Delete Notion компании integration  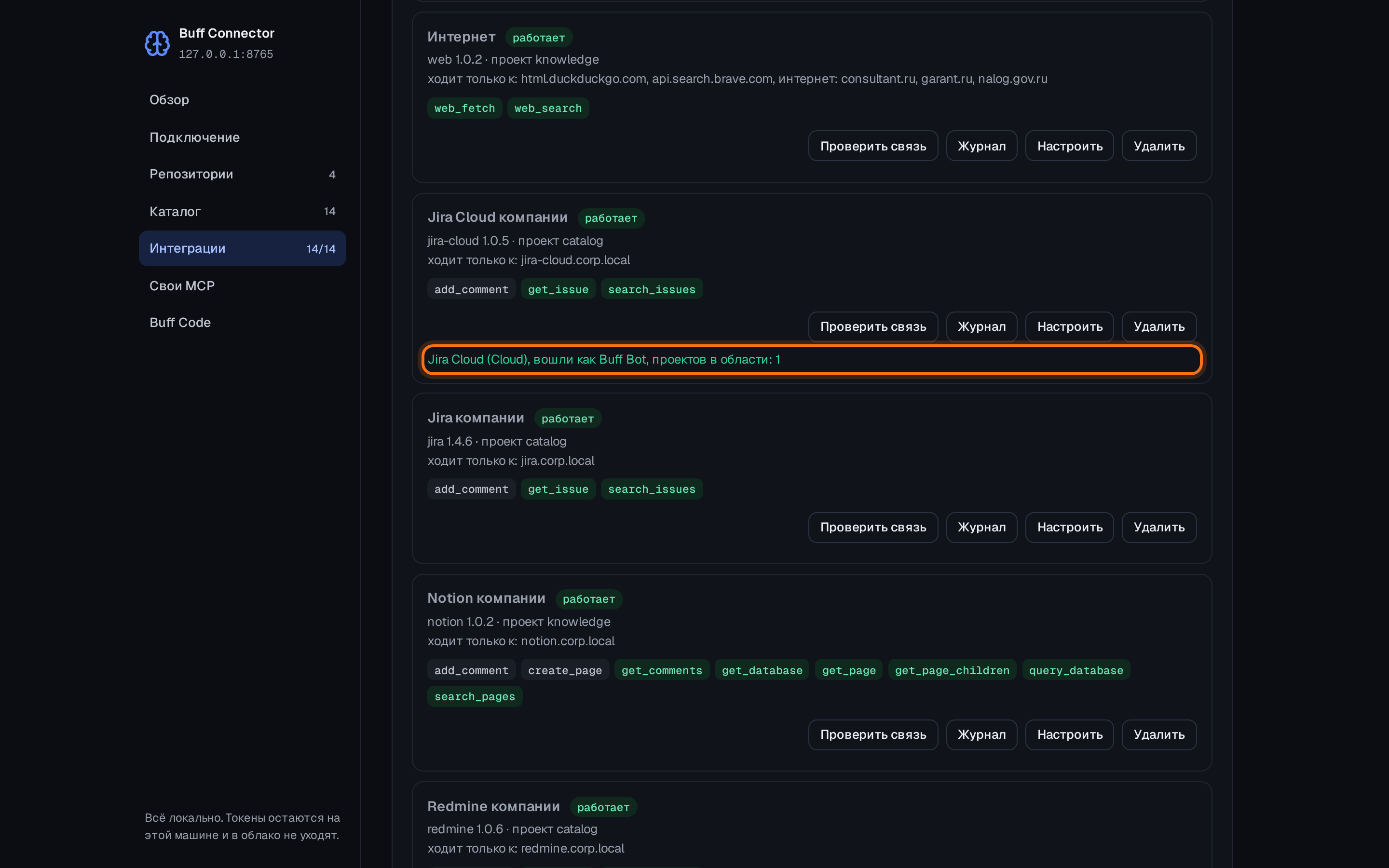(x=1159, y=735)
